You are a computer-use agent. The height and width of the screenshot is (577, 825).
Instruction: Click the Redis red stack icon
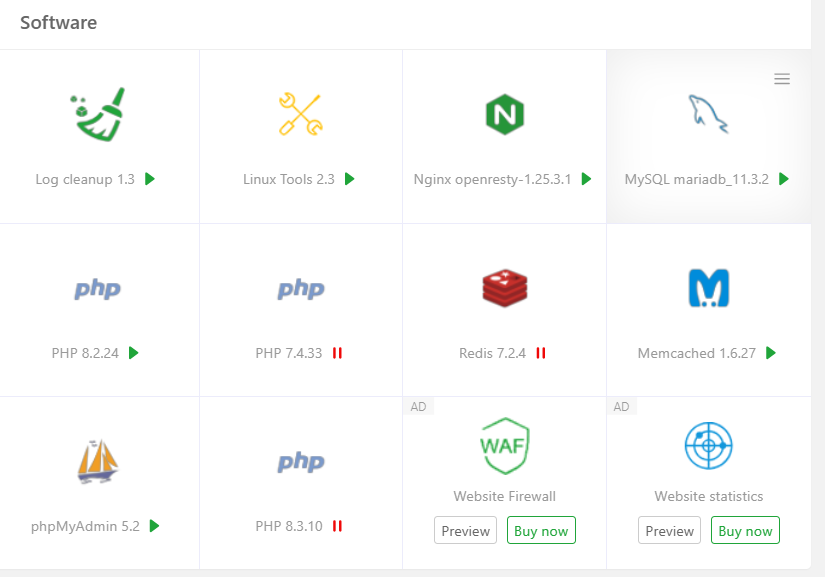504,288
